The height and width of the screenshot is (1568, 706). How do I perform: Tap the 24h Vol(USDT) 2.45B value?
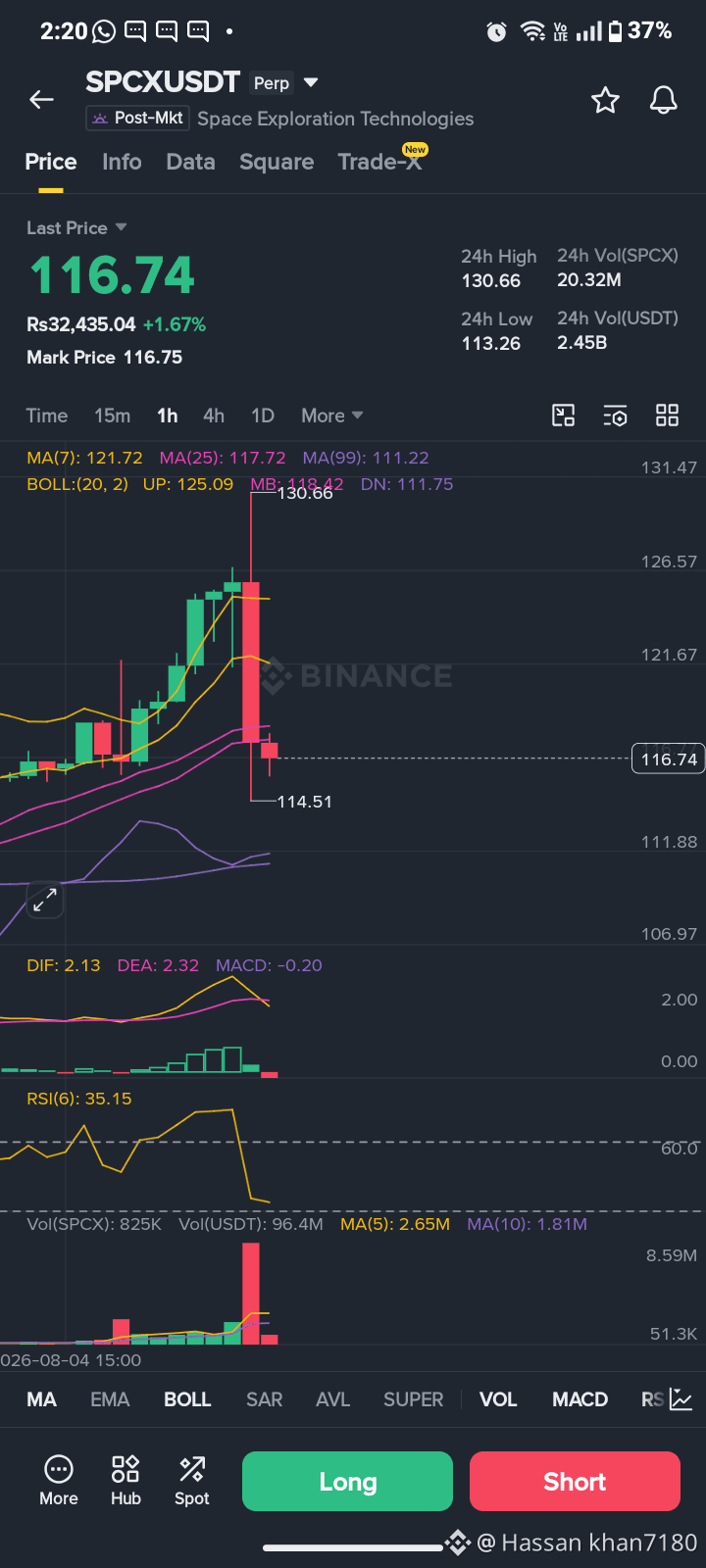(x=582, y=343)
